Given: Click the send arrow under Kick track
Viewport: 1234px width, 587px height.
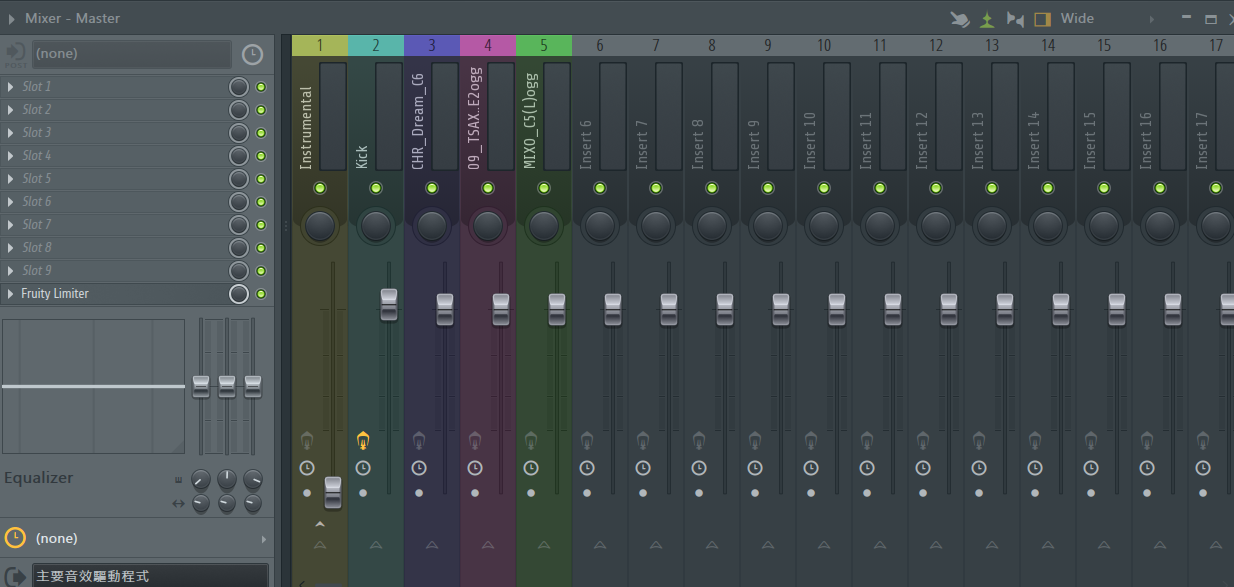Looking at the screenshot, I should click(x=376, y=545).
